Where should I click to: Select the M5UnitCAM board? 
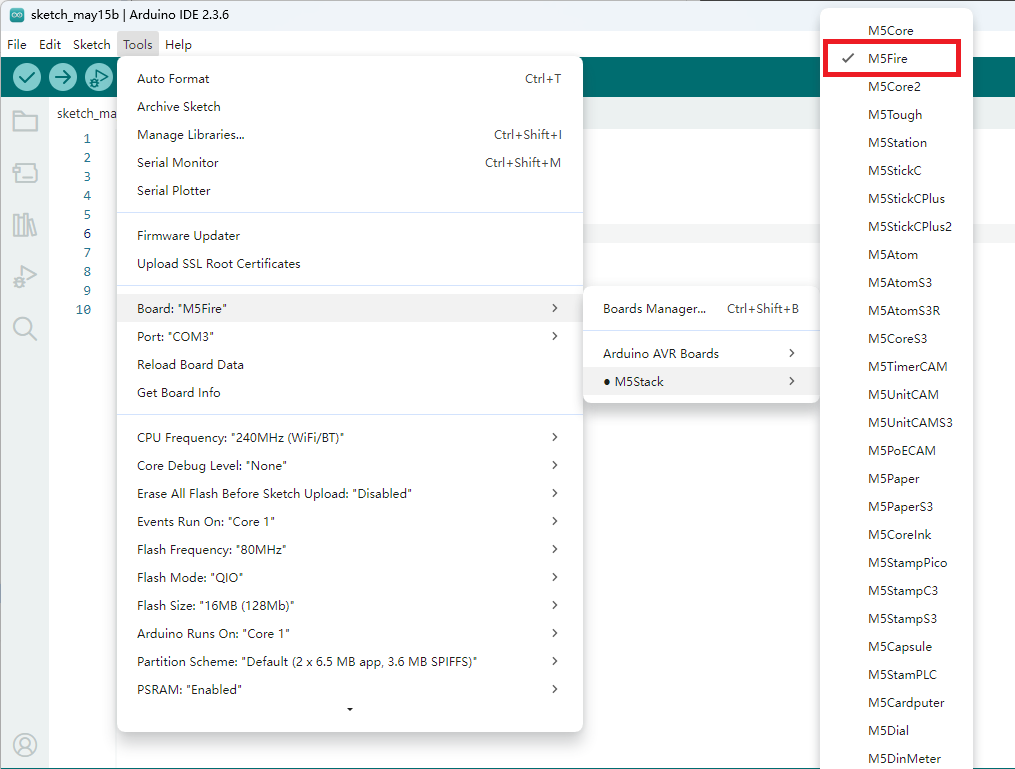pos(897,395)
